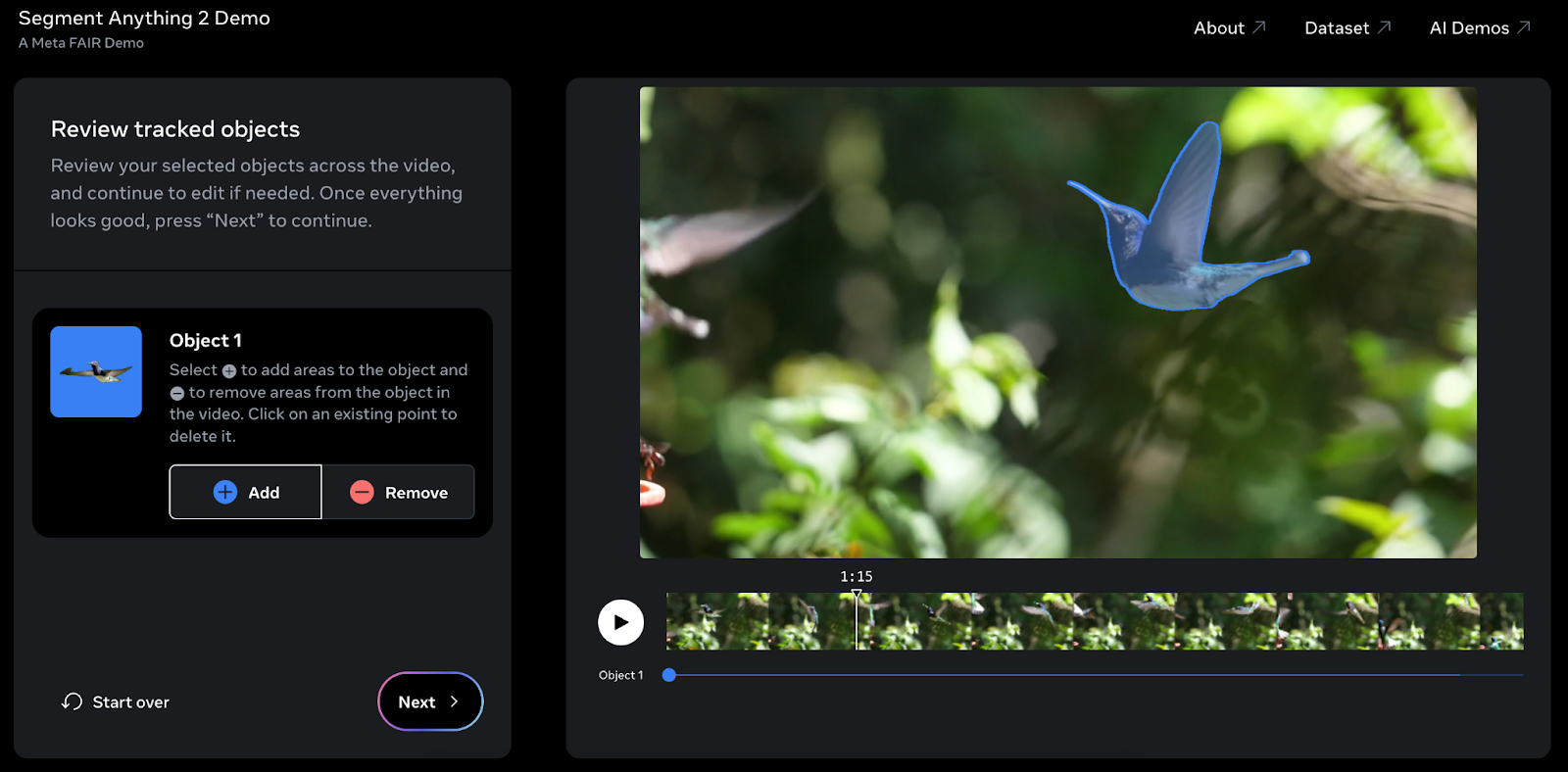This screenshot has height=772, width=1568.
Task: Click the arrow icon beside About
Action: tap(1259, 27)
